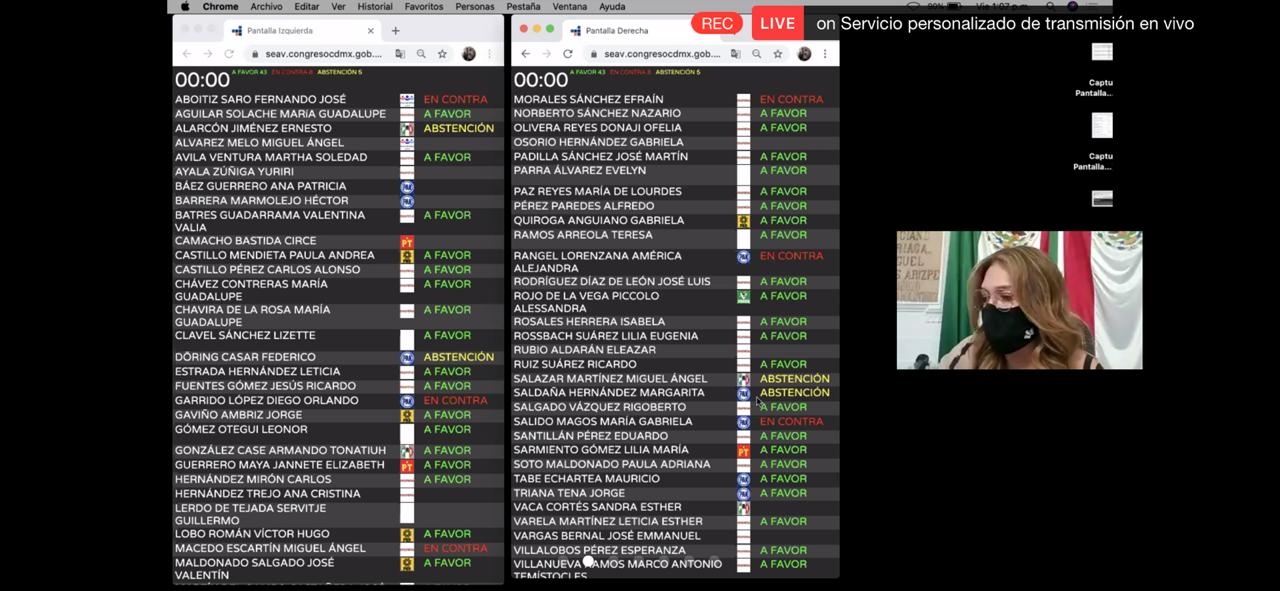Reload the Pantalla Derecha browser window
The width and height of the screenshot is (1280, 591).
click(x=568, y=54)
